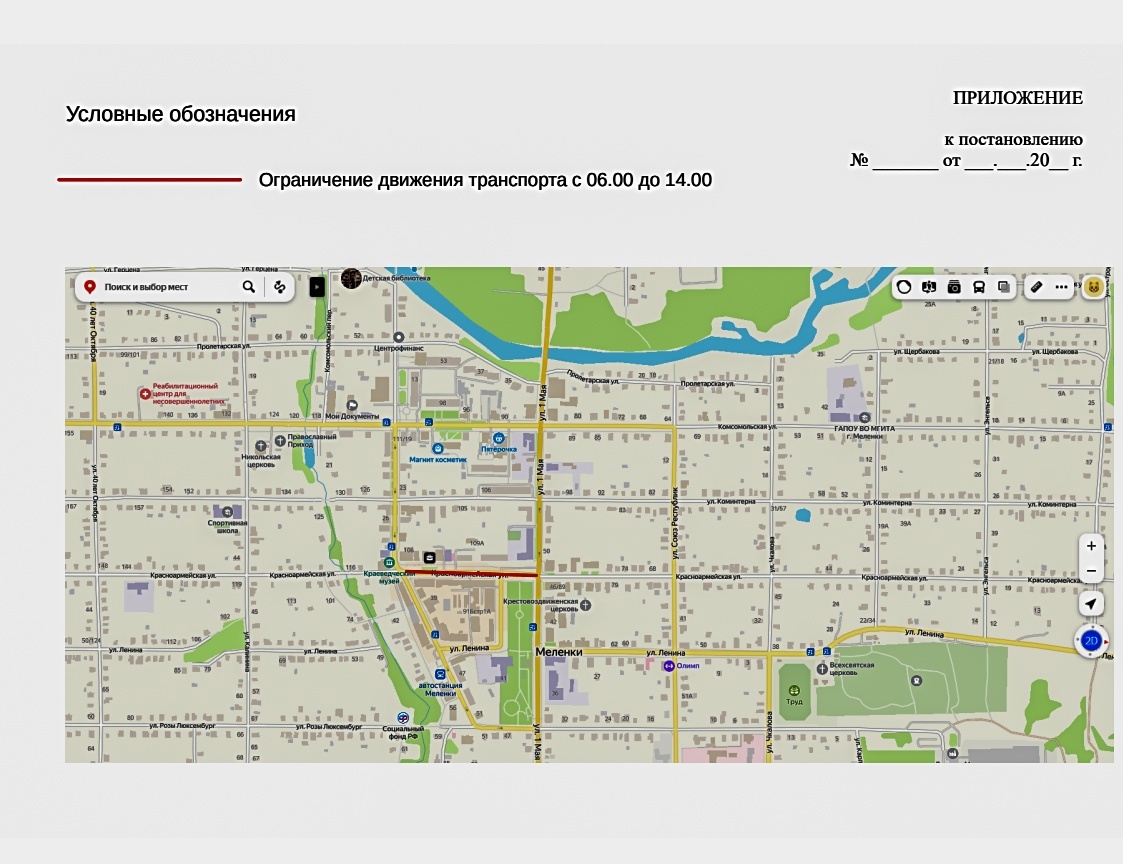
Task: Zoom in with the plus button
Action: tap(1091, 546)
